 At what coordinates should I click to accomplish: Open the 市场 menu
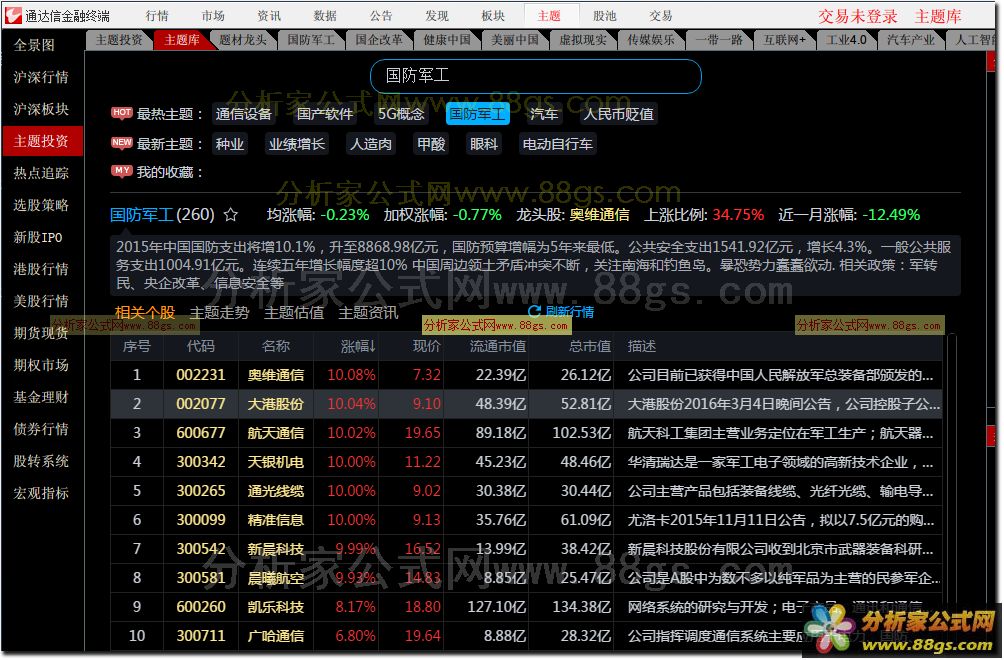pyautogui.click(x=213, y=15)
